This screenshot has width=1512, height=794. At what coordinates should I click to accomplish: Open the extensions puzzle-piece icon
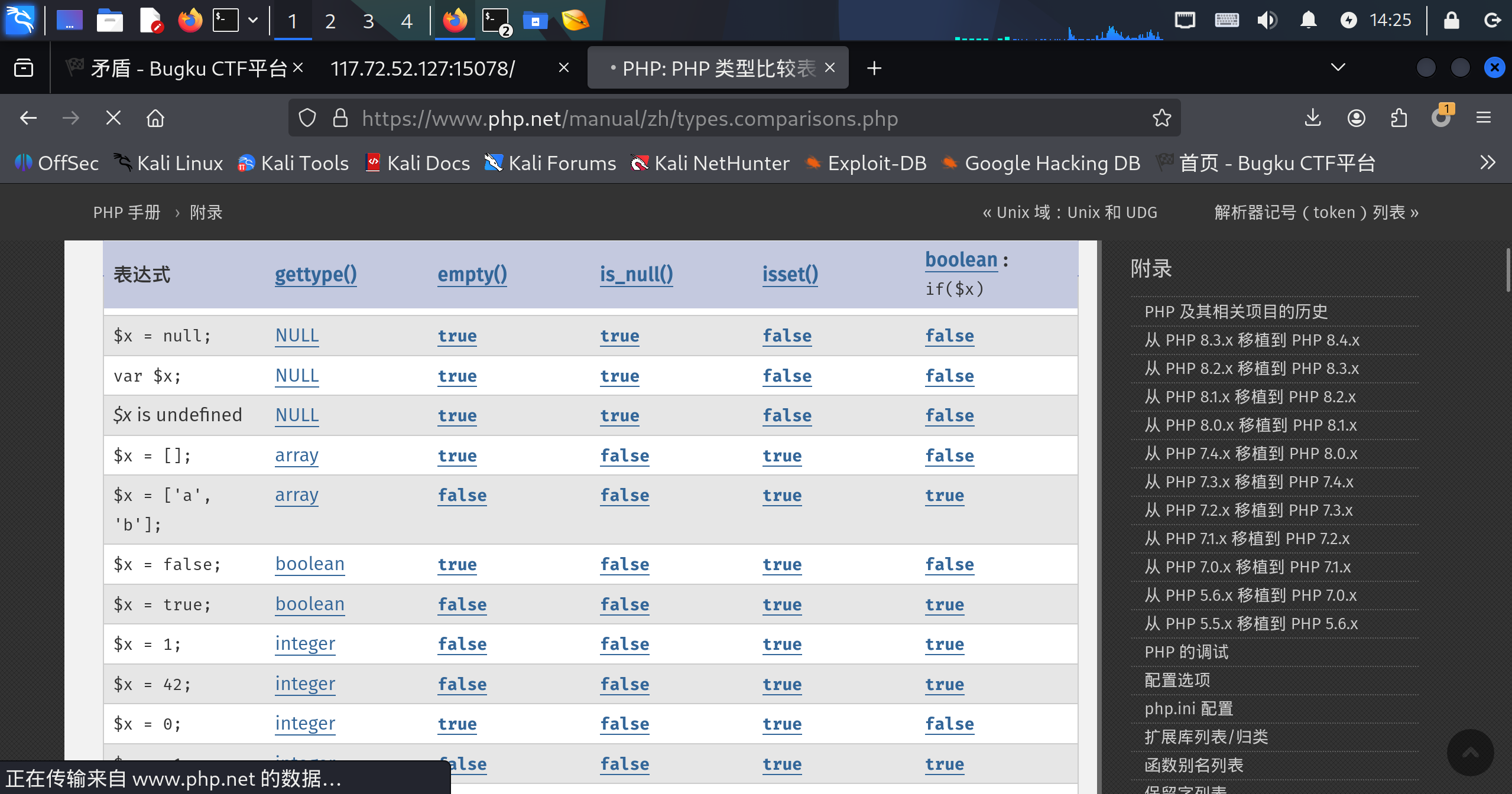1399,118
